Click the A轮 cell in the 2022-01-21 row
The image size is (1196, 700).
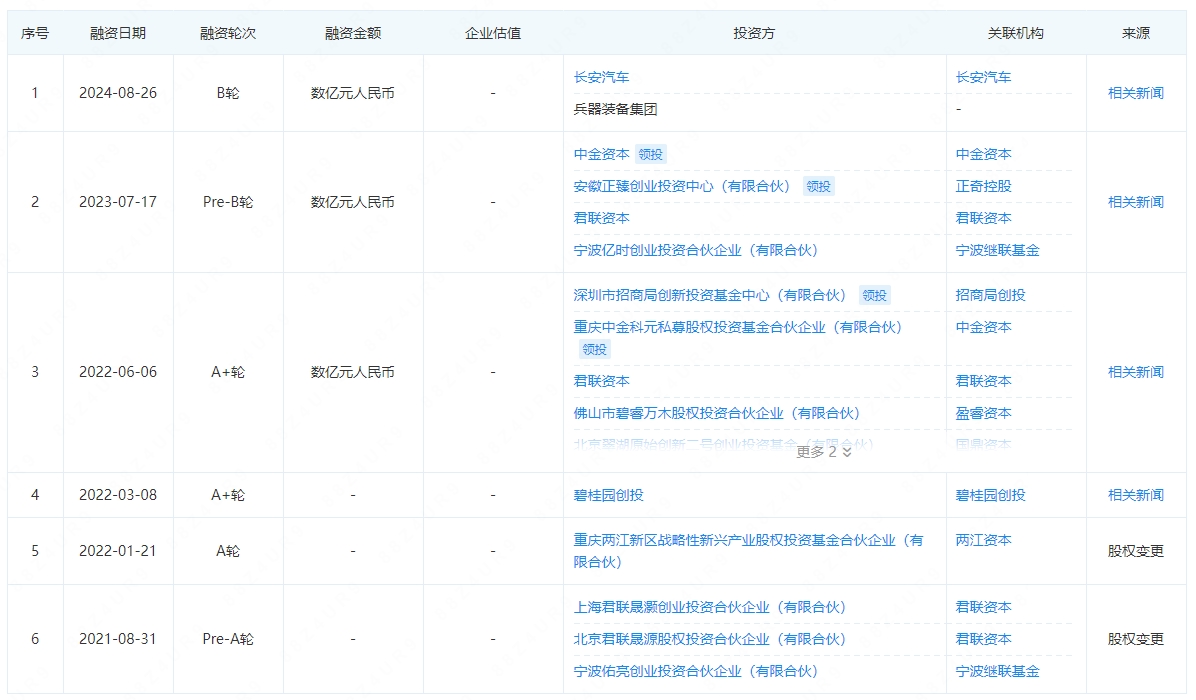227,551
